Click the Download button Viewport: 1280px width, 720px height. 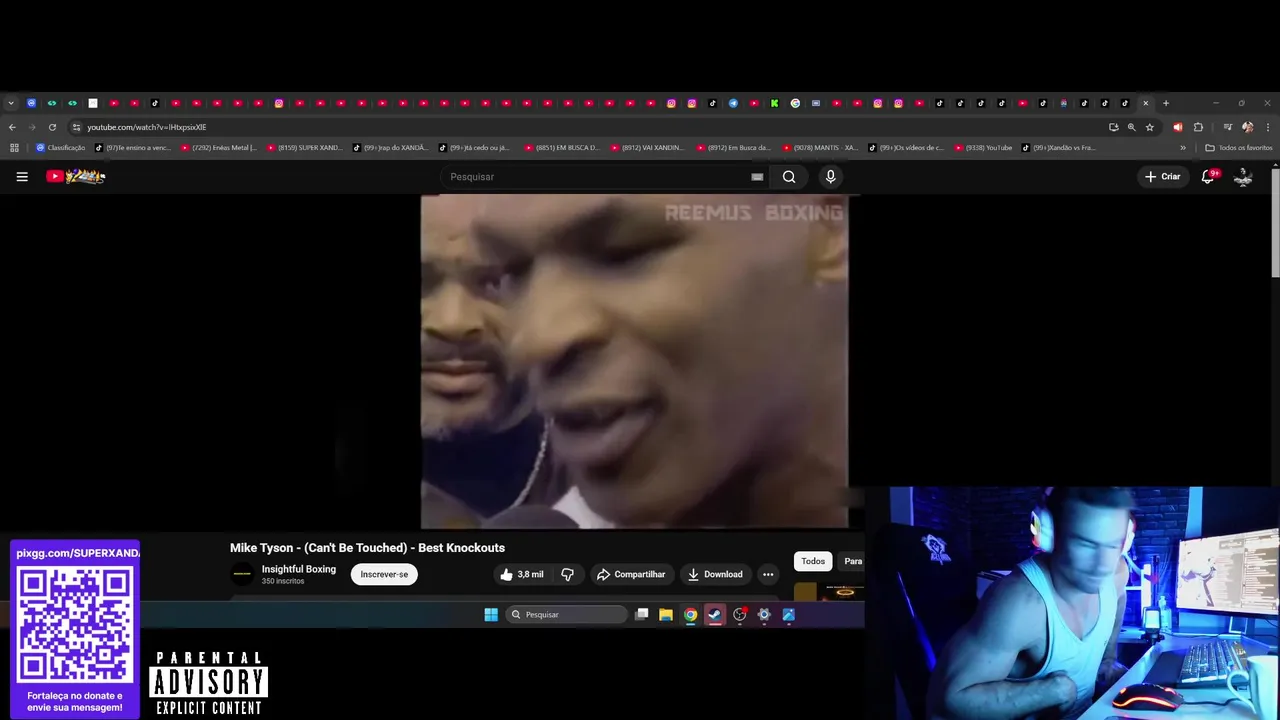pos(715,574)
